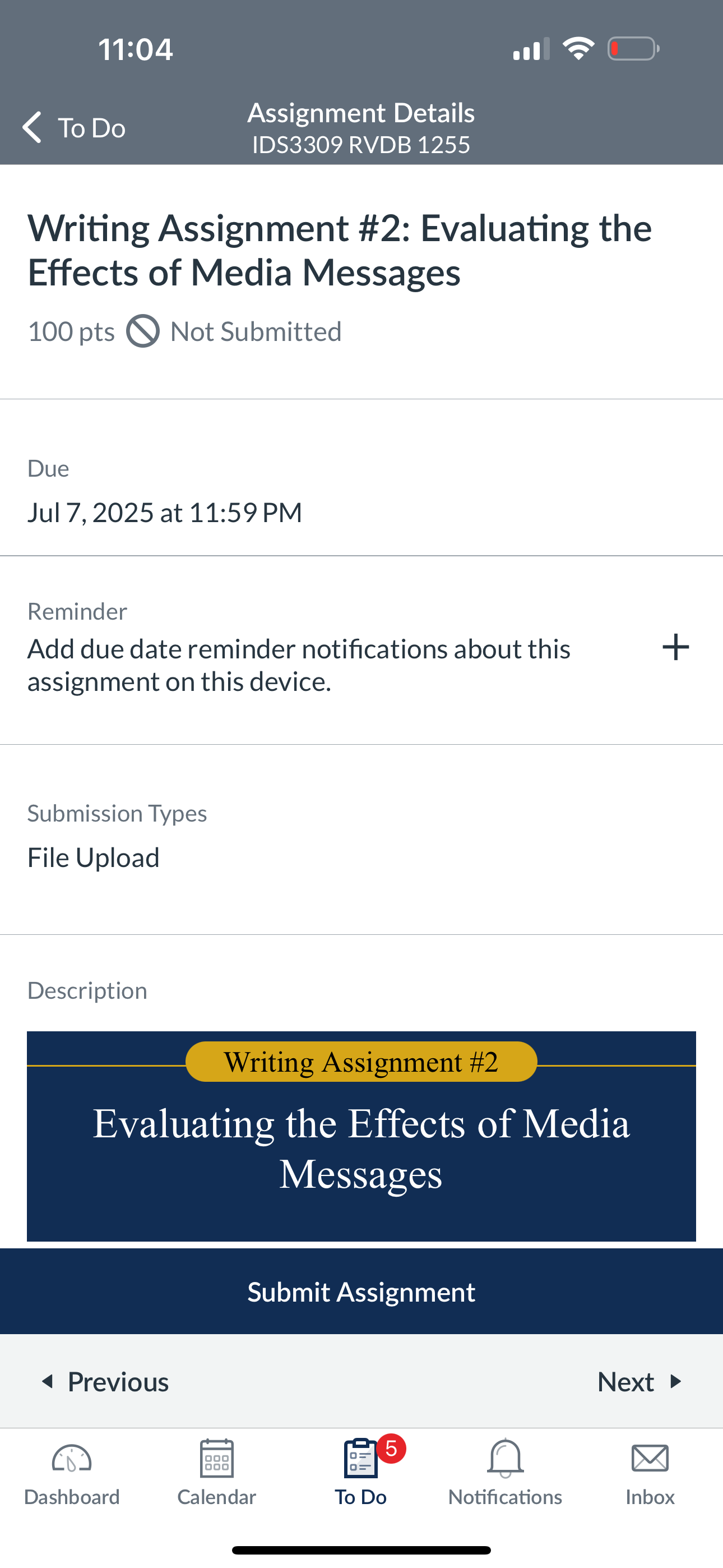Open the Dashboard tab icon

point(72,1459)
